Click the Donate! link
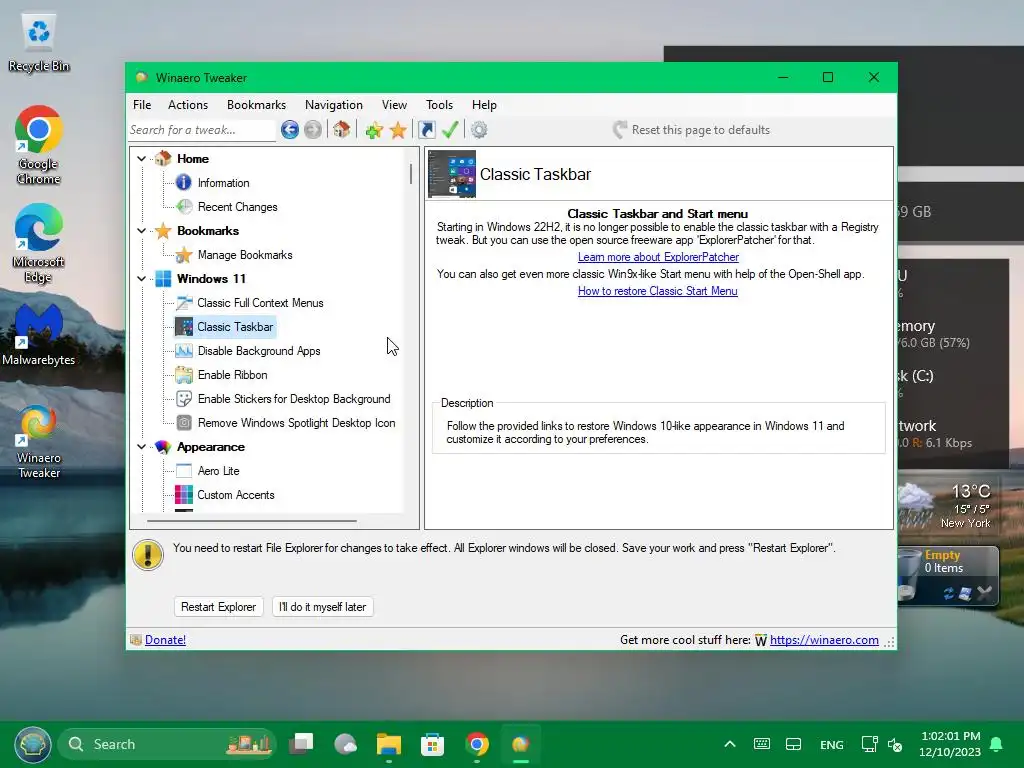 165,640
